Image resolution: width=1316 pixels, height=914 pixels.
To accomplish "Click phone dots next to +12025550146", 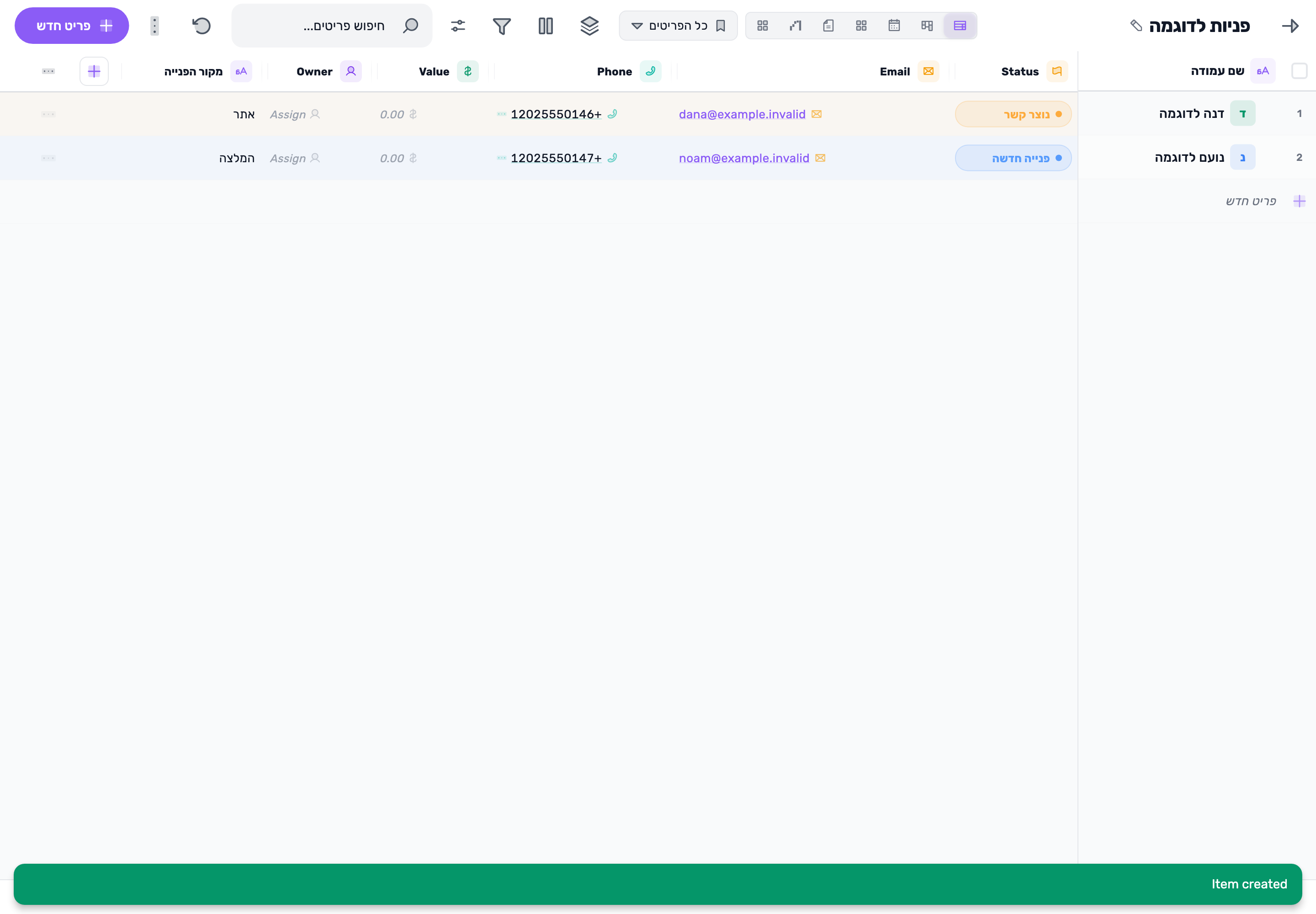I will coord(502,114).
